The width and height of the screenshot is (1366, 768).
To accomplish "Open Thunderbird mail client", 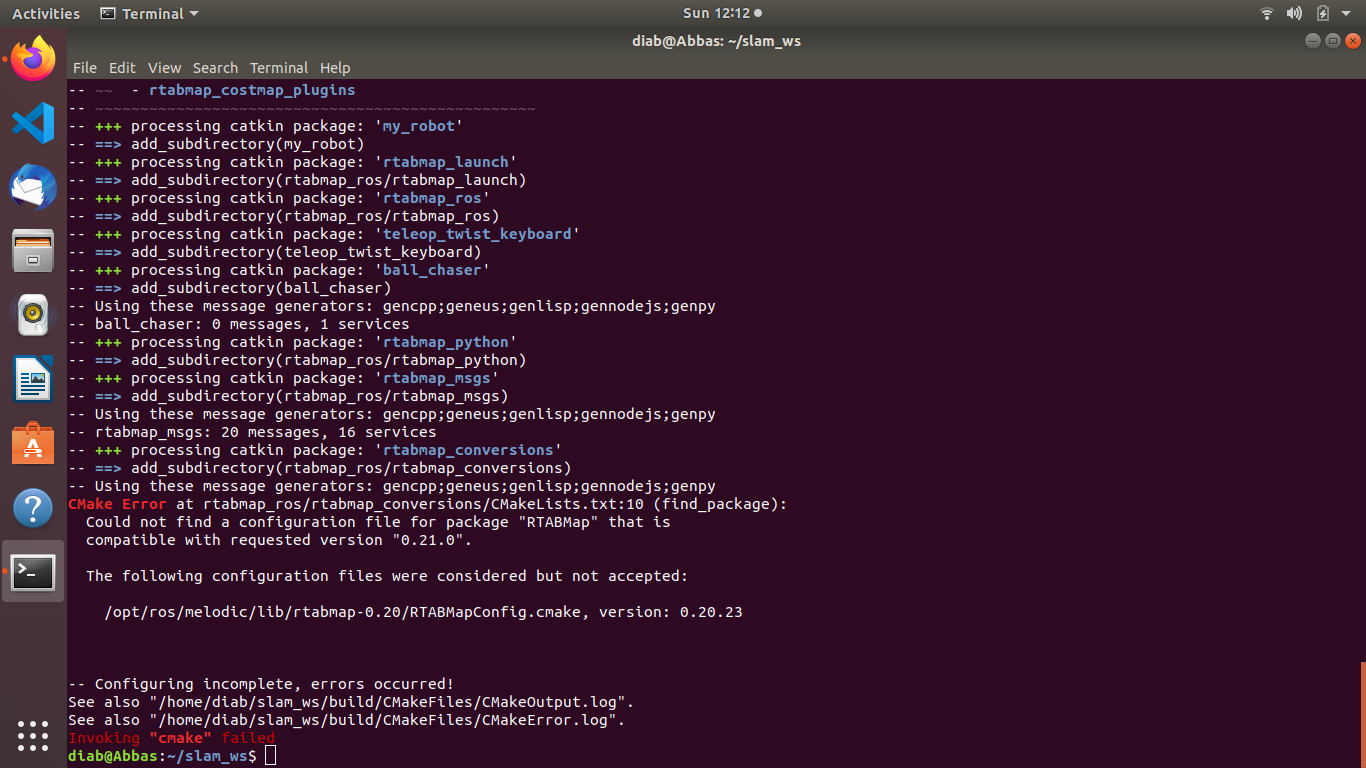I will [33, 187].
